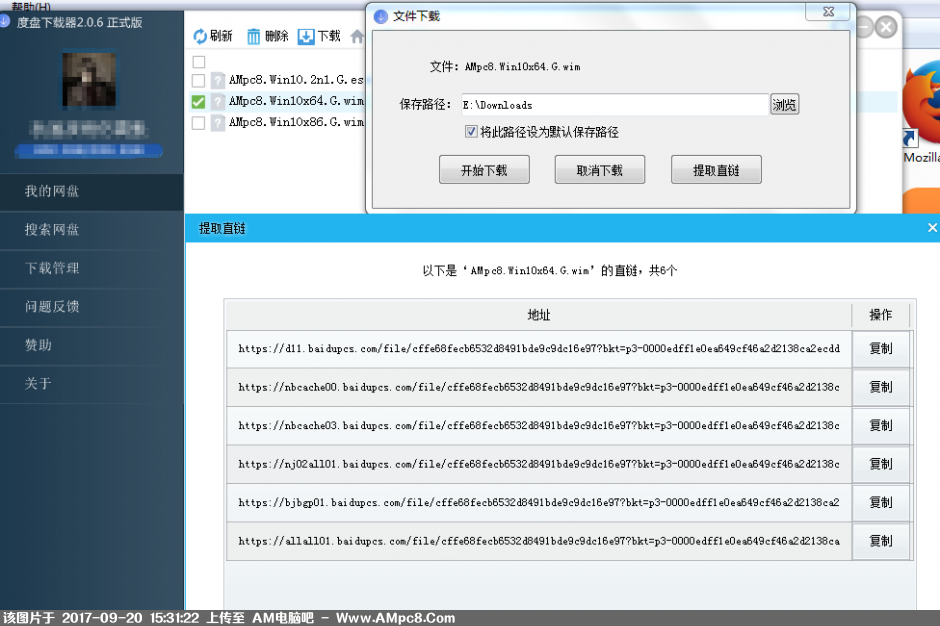Click file icon of AMpc8.Win10x64.G.wim
The image size is (940, 626).
218,101
